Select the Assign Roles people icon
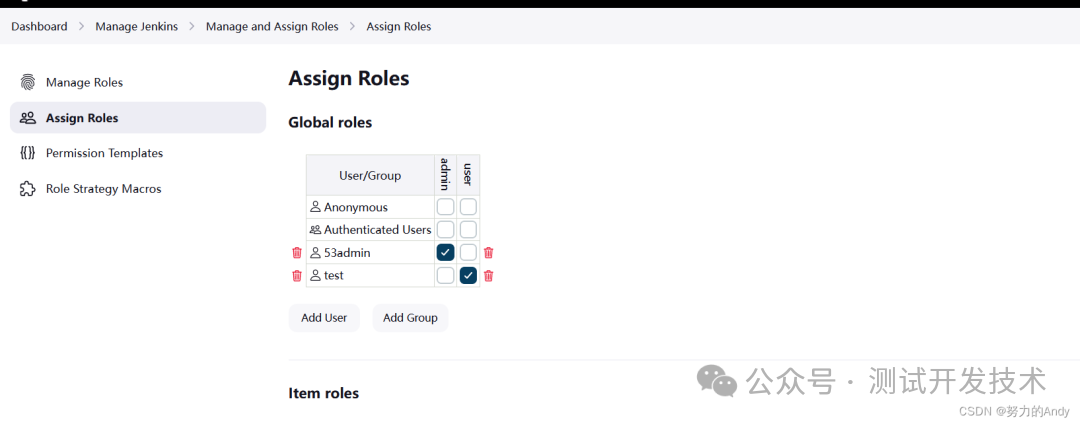1080x424 pixels. pyautogui.click(x=28, y=118)
